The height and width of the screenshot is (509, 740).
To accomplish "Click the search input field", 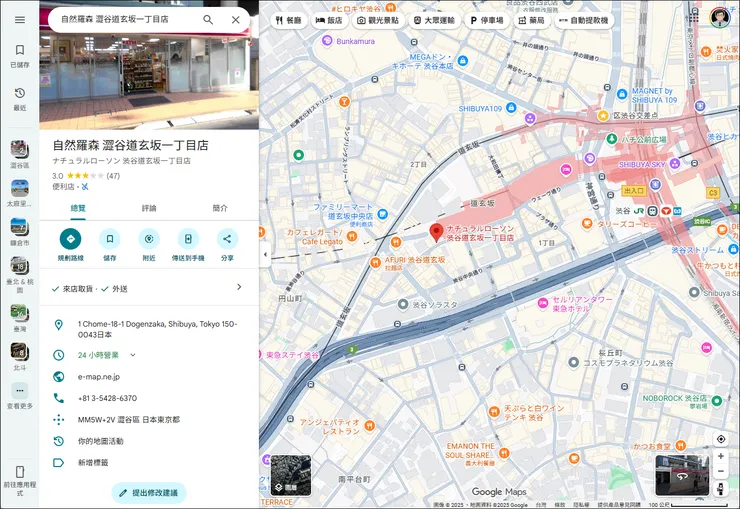I will click(x=127, y=20).
